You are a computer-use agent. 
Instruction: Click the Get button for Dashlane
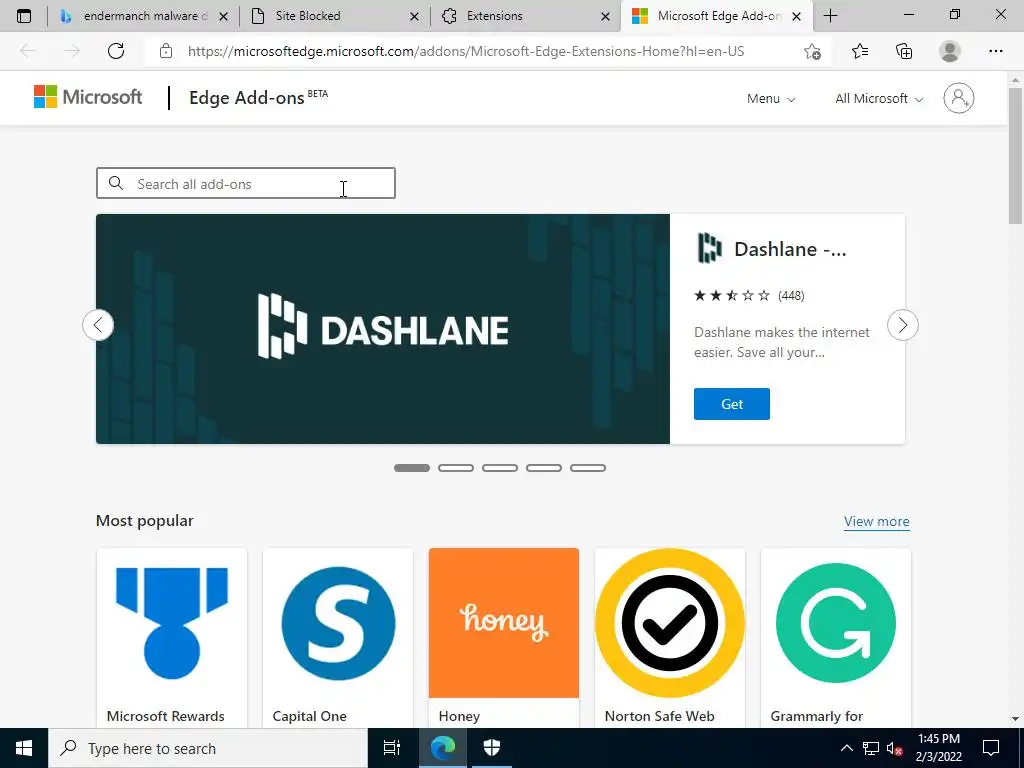click(x=731, y=404)
